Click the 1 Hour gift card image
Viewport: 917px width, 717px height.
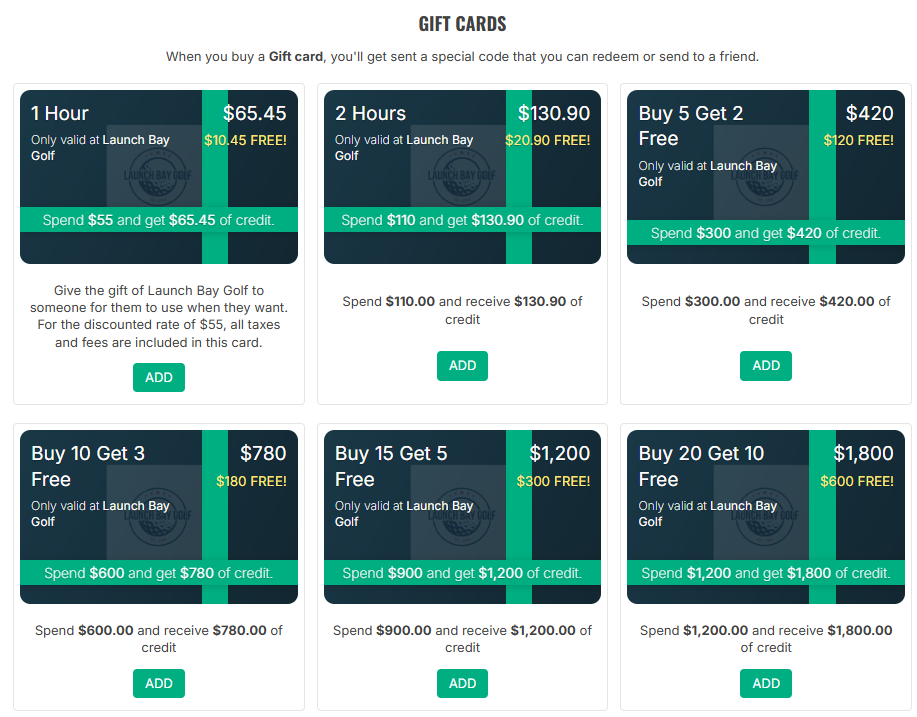[158, 177]
